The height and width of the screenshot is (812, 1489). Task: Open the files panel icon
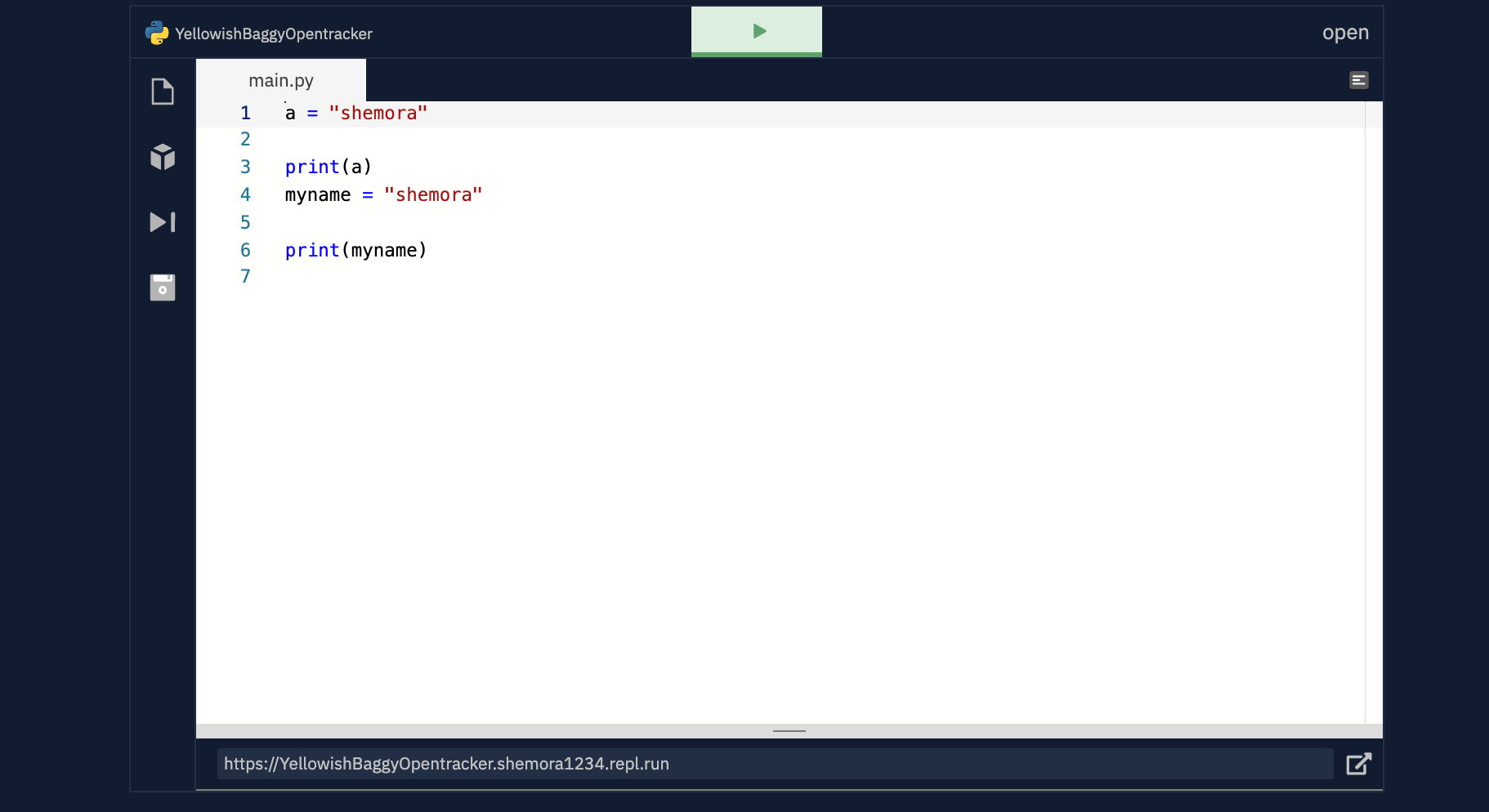pyautogui.click(x=163, y=91)
